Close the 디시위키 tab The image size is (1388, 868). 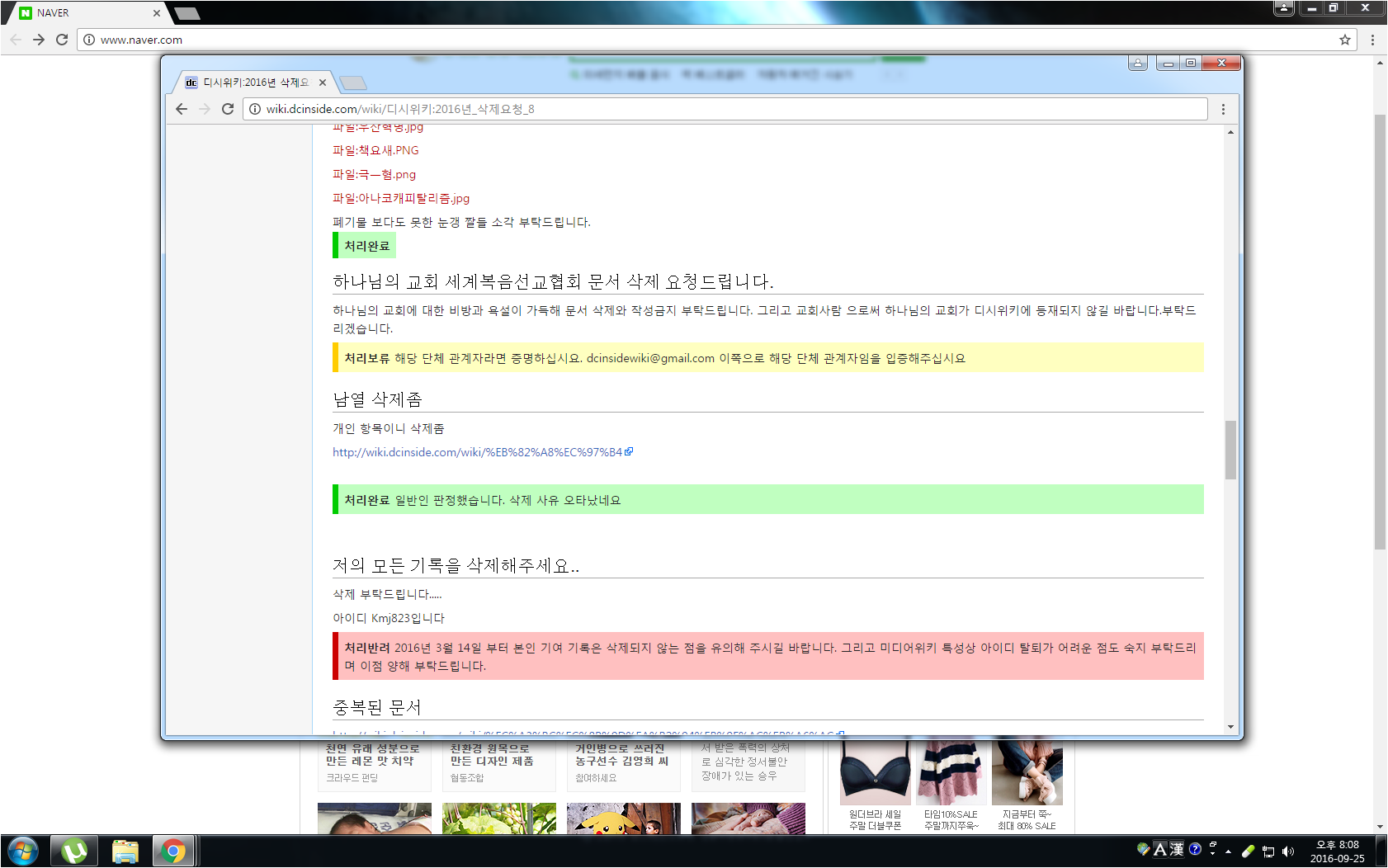[x=323, y=83]
